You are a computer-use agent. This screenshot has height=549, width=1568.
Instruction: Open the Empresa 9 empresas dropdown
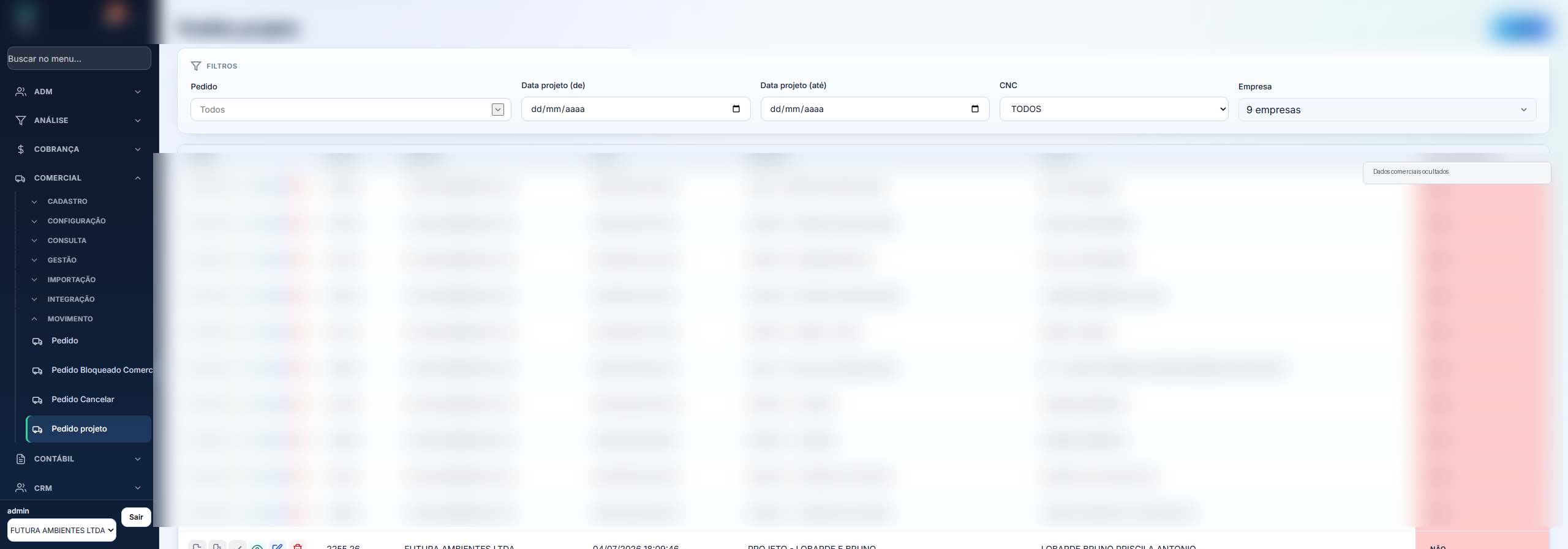pos(1387,110)
